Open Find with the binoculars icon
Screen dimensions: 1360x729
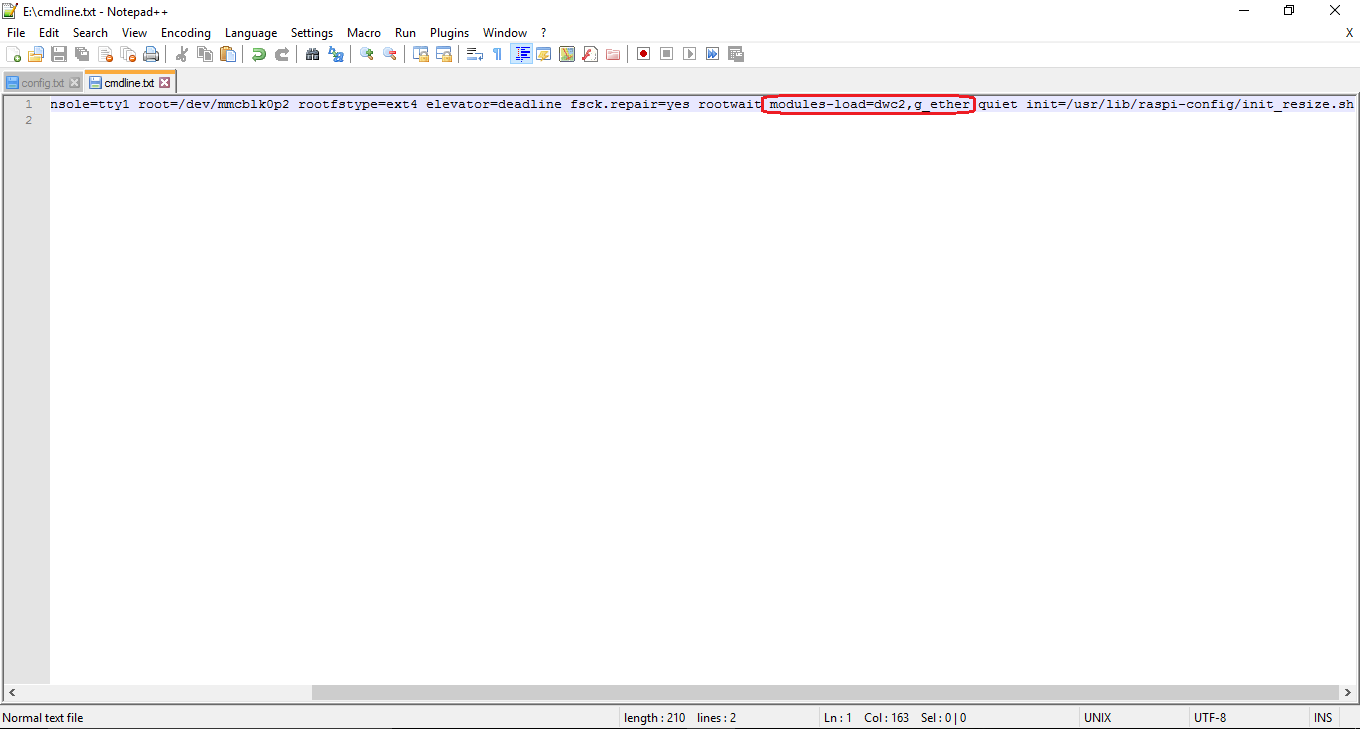pyautogui.click(x=312, y=54)
